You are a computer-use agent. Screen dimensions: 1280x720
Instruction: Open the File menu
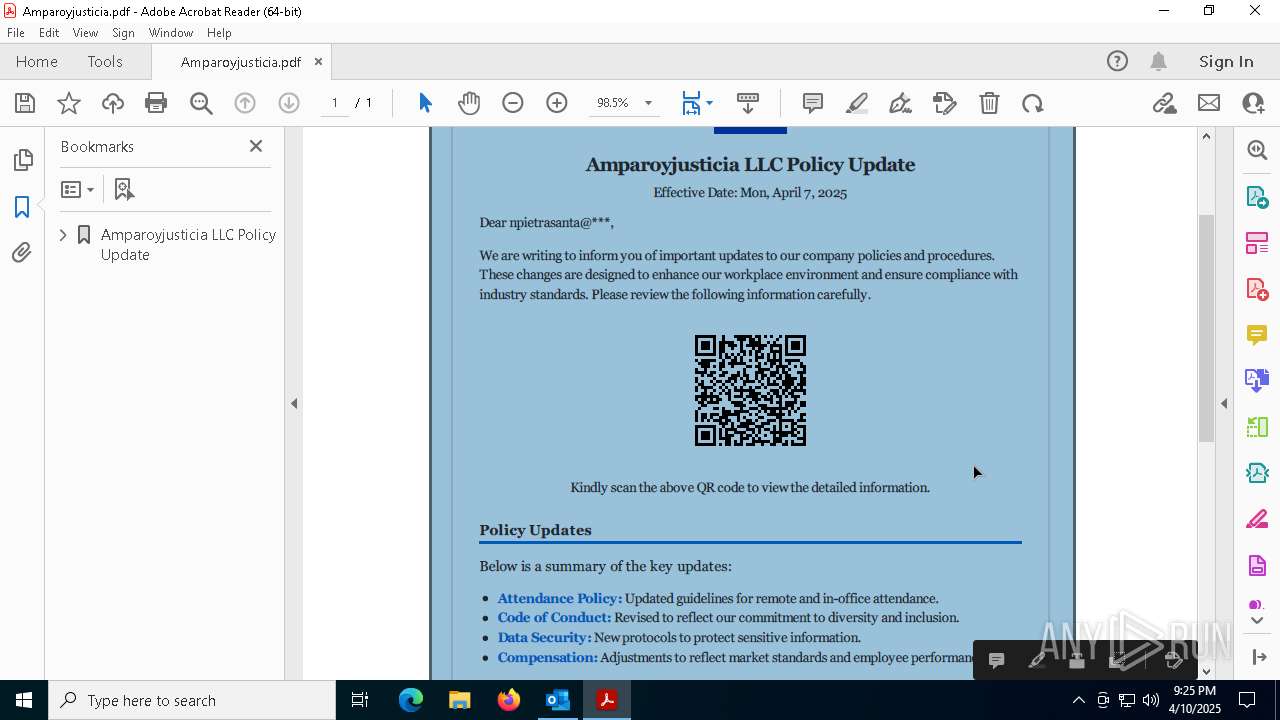(x=16, y=33)
